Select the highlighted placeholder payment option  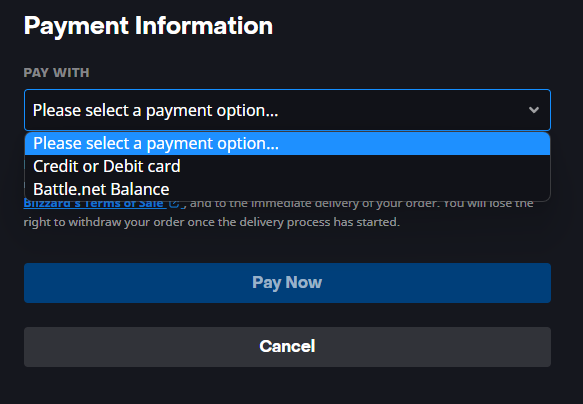pos(287,143)
